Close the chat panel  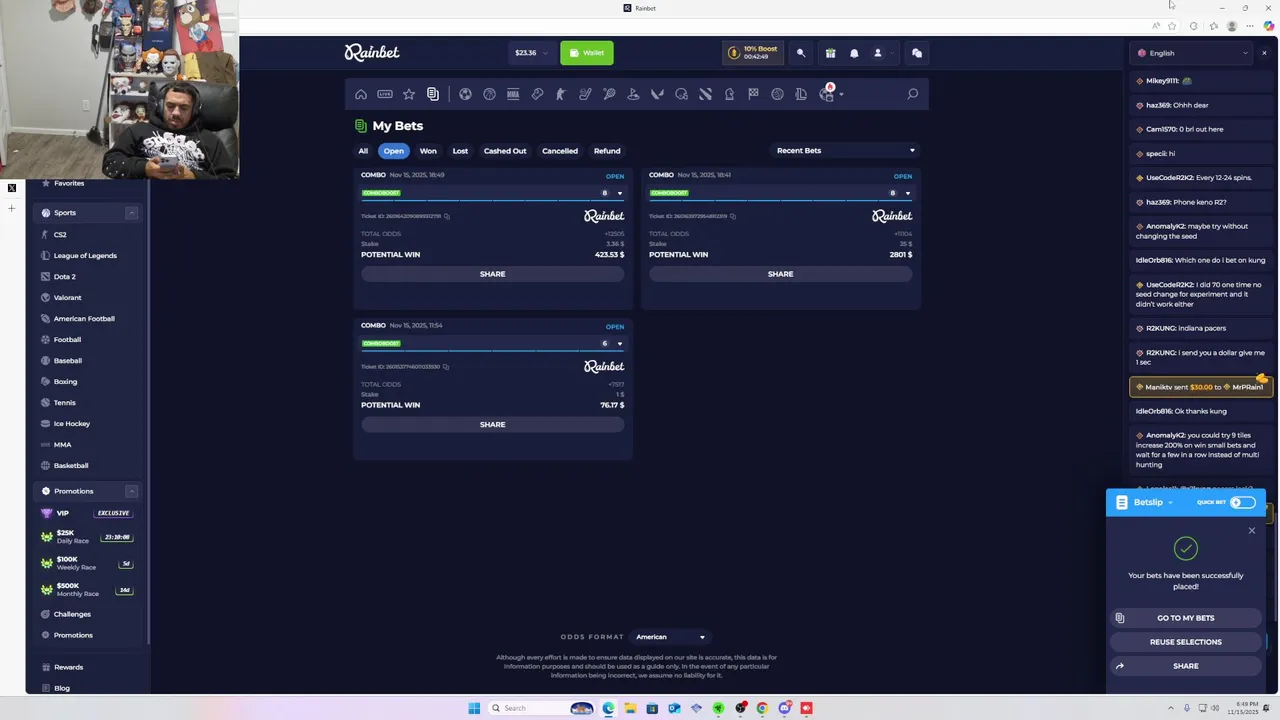[1264, 53]
